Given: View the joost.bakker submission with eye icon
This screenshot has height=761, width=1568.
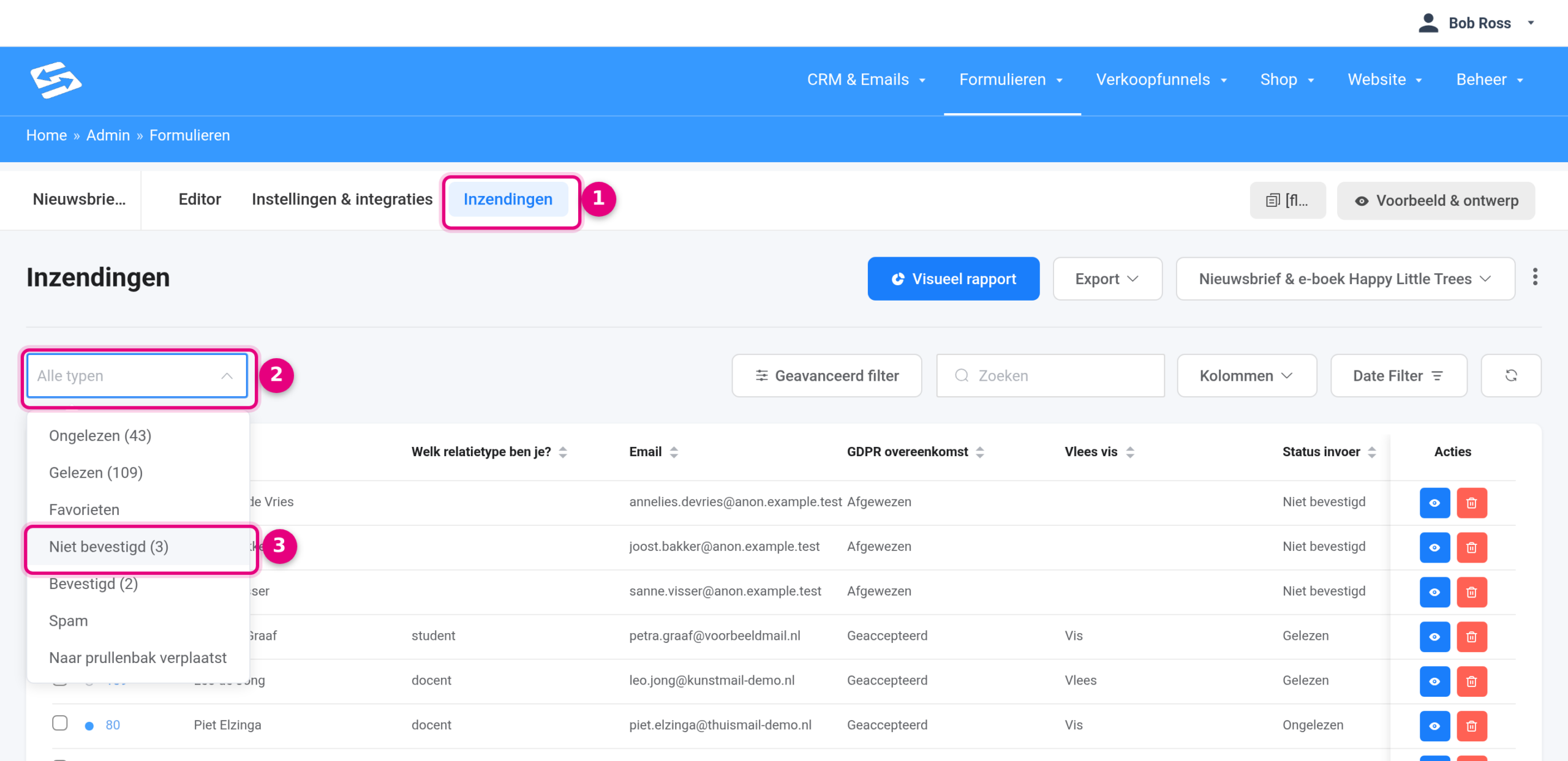Looking at the screenshot, I should pos(1434,547).
